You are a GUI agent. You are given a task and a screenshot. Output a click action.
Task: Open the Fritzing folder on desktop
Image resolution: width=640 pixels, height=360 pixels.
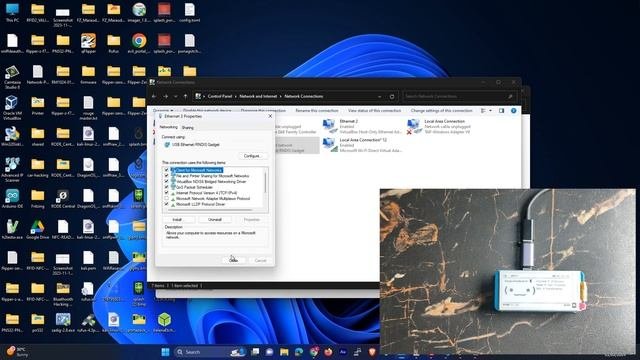point(38,199)
